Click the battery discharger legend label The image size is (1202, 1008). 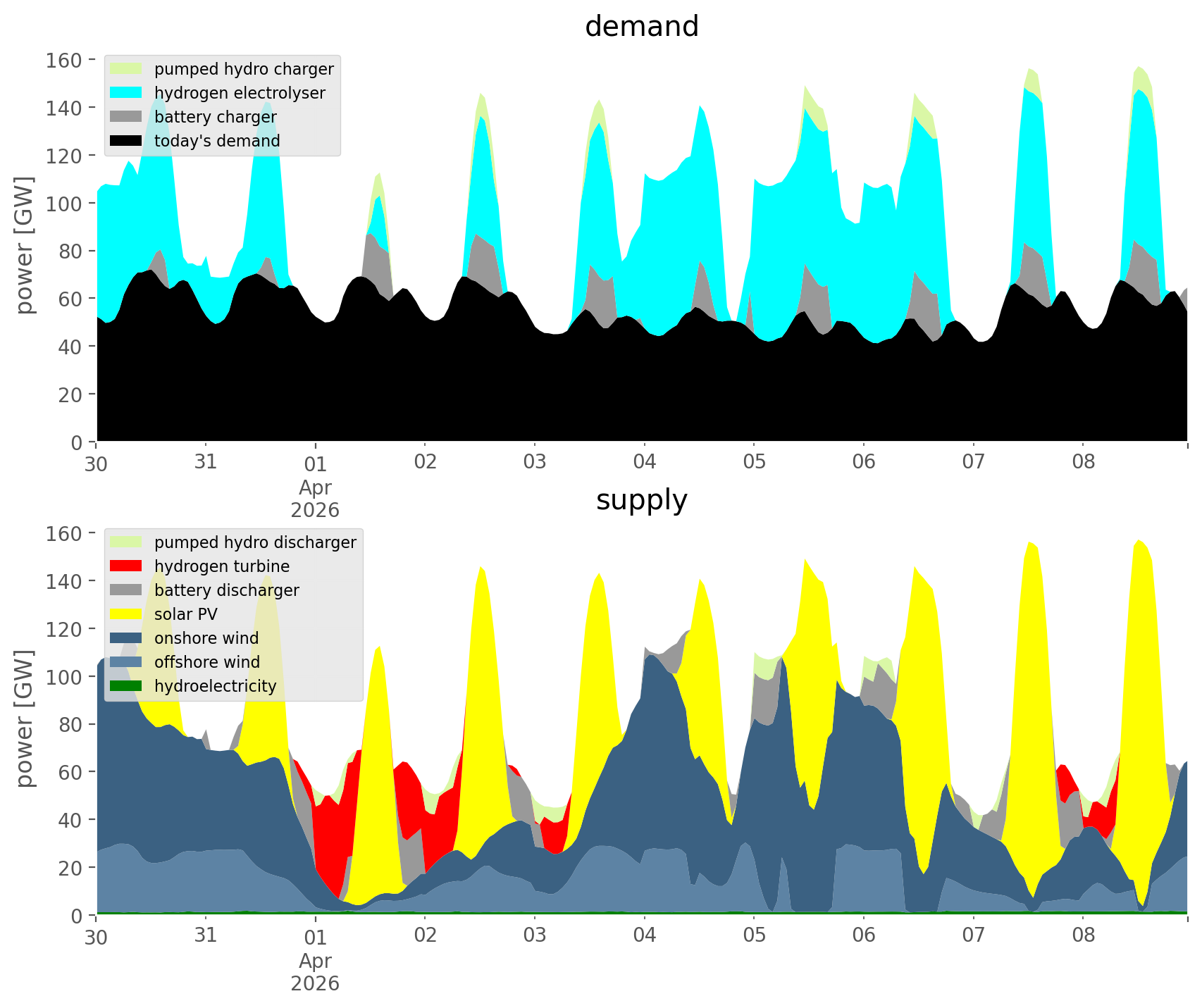[x=226, y=590]
